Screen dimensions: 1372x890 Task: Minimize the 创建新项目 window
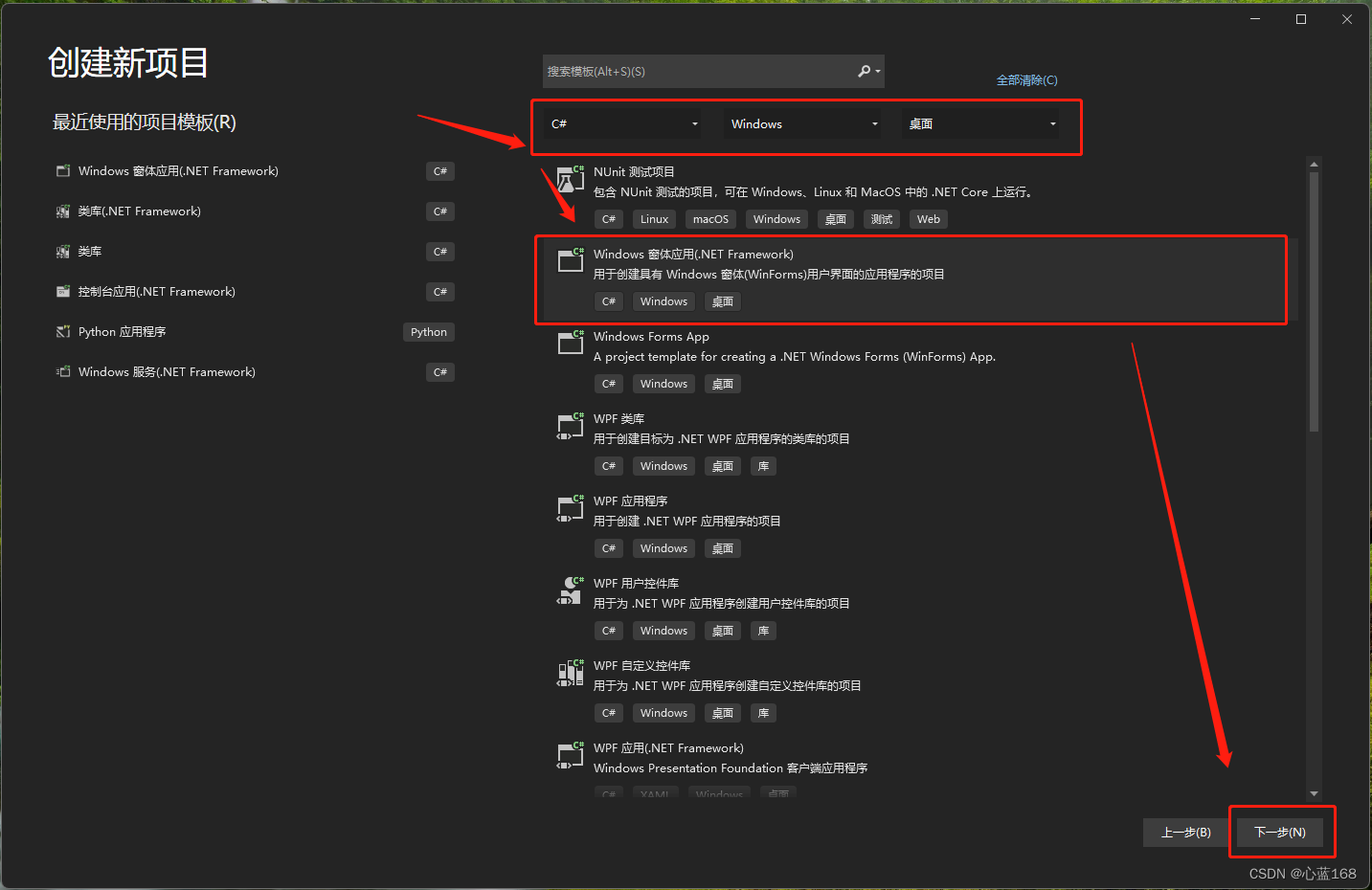pyautogui.click(x=1255, y=19)
